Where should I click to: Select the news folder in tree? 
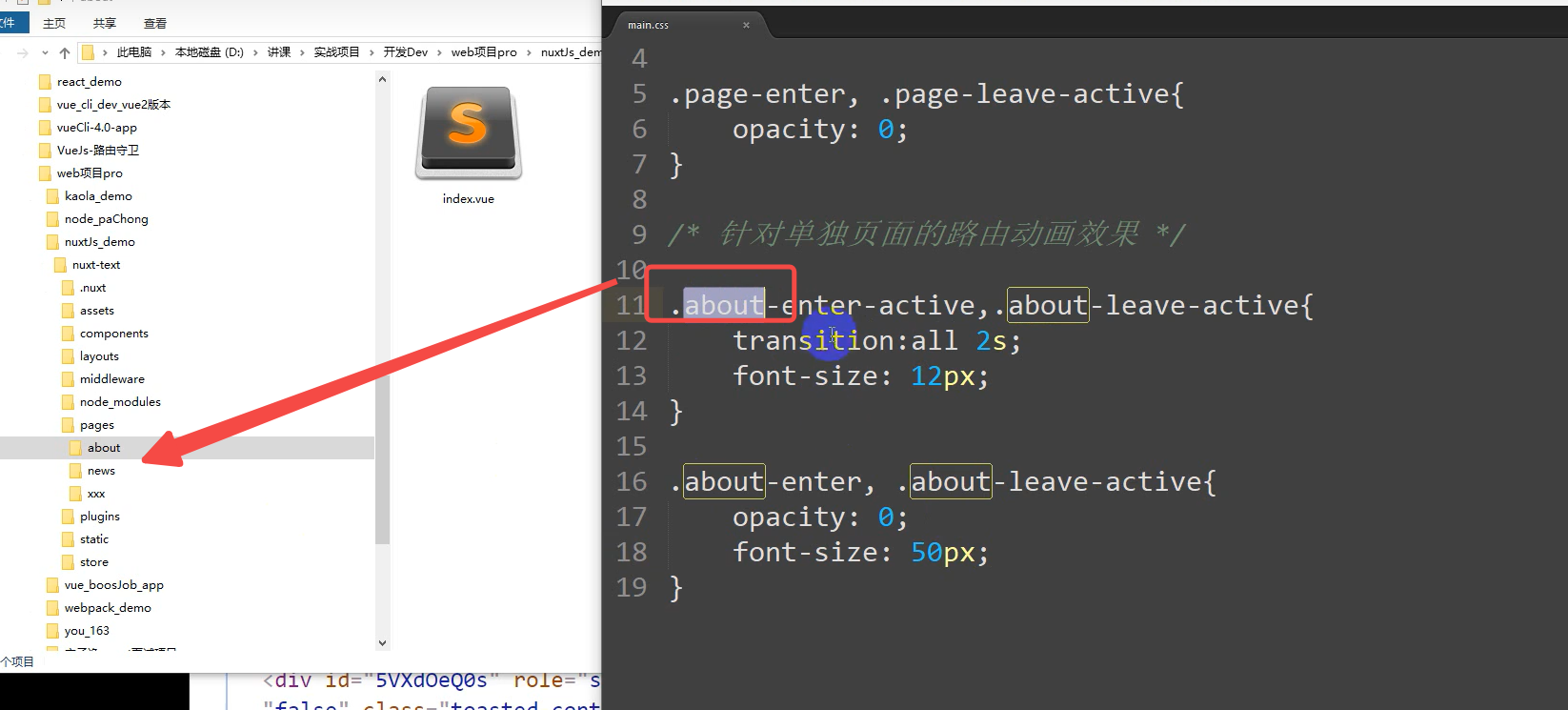tap(101, 471)
